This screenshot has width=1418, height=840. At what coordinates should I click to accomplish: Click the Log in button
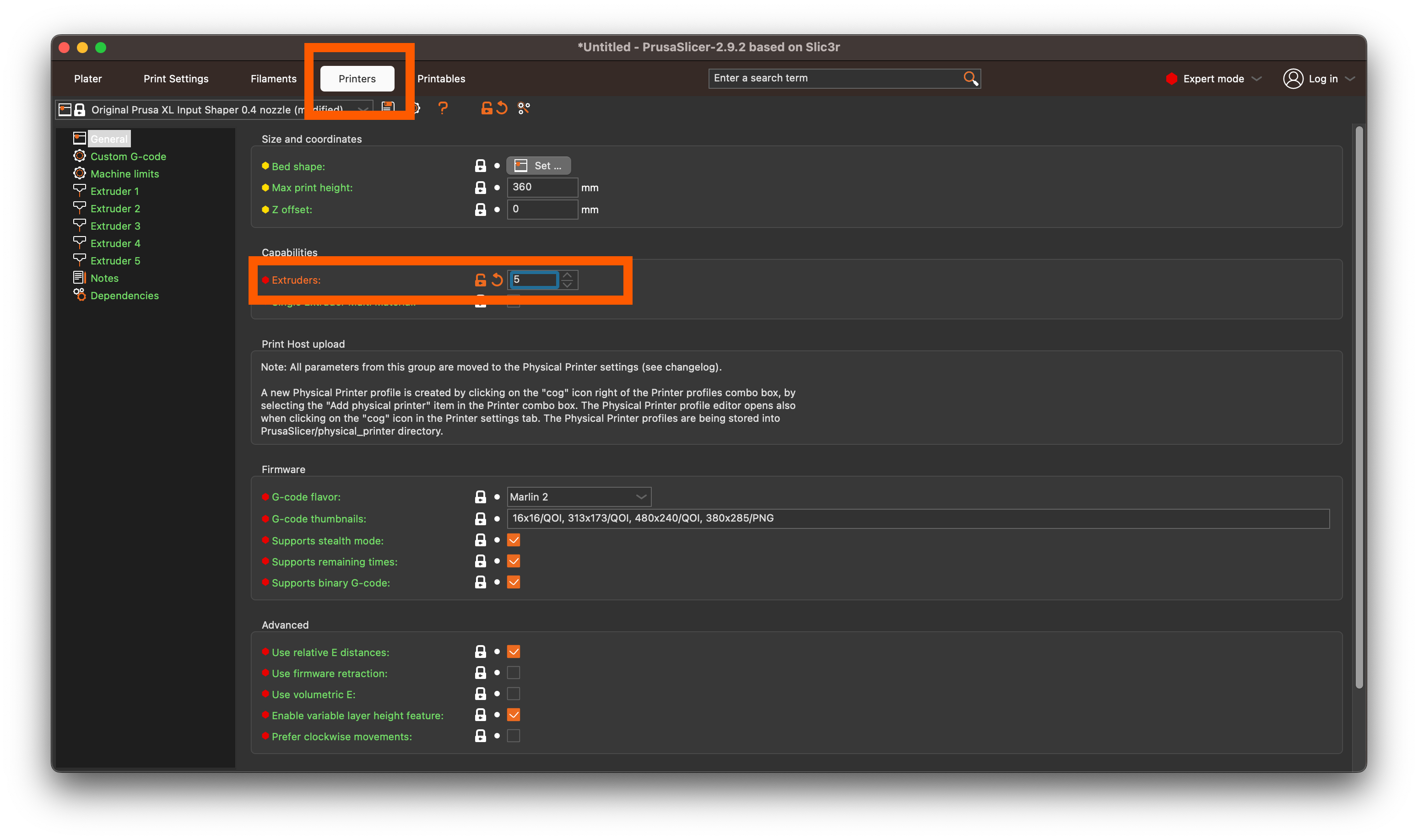tap(1323, 79)
